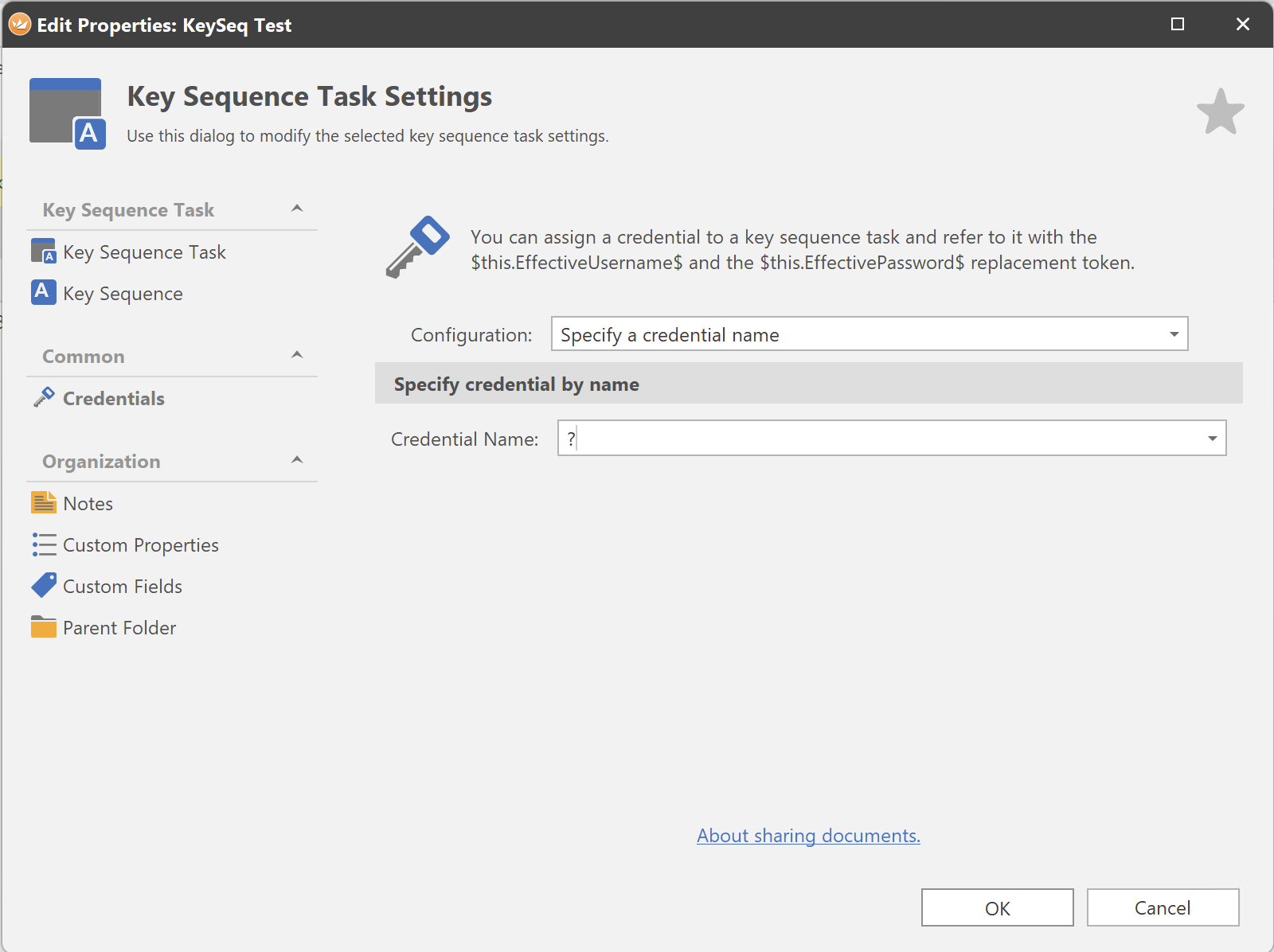This screenshot has width=1274, height=952.
Task: Select the Custom Properties page
Action: [140, 545]
